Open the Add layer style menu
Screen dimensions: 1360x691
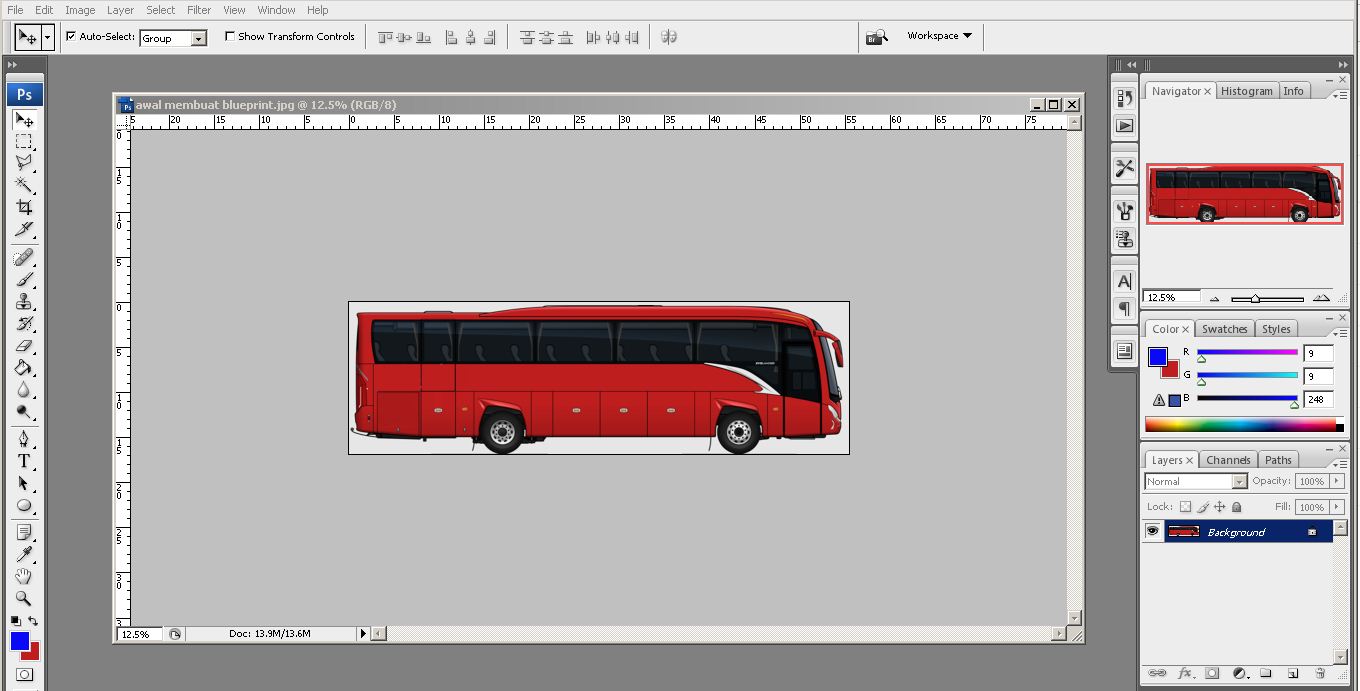[1186, 673]
